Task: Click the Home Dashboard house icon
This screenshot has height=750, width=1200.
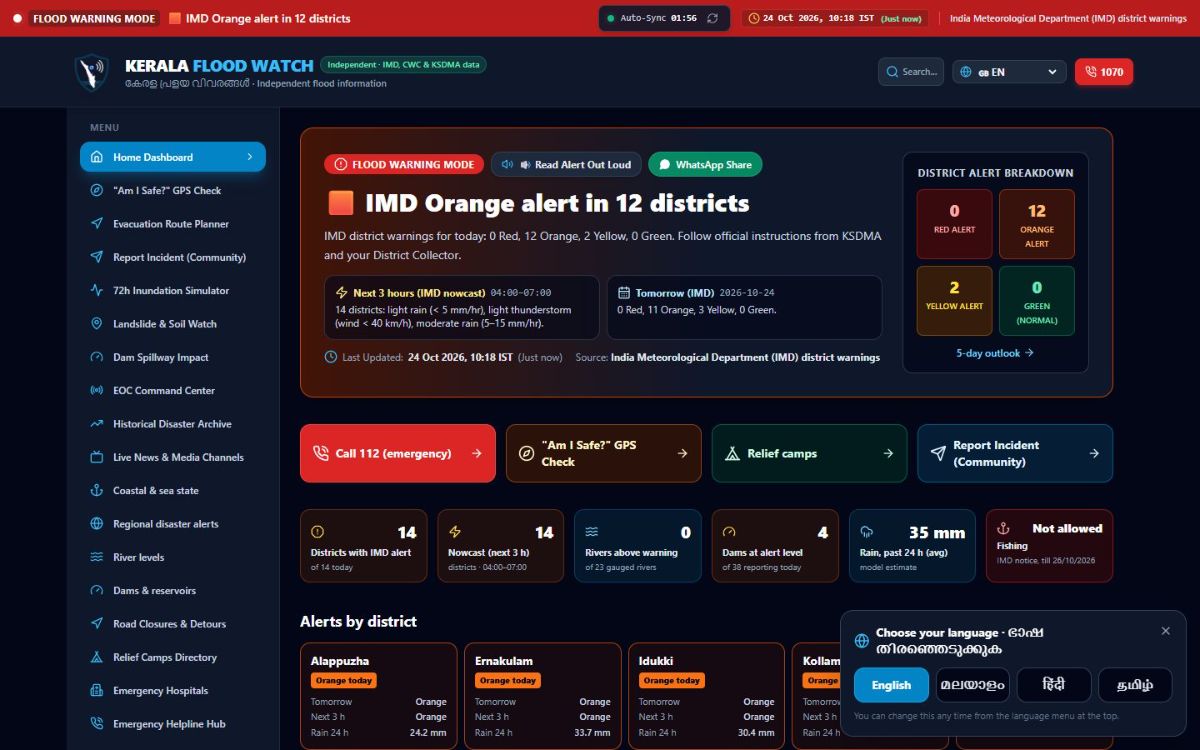Action: click(97, 157)
